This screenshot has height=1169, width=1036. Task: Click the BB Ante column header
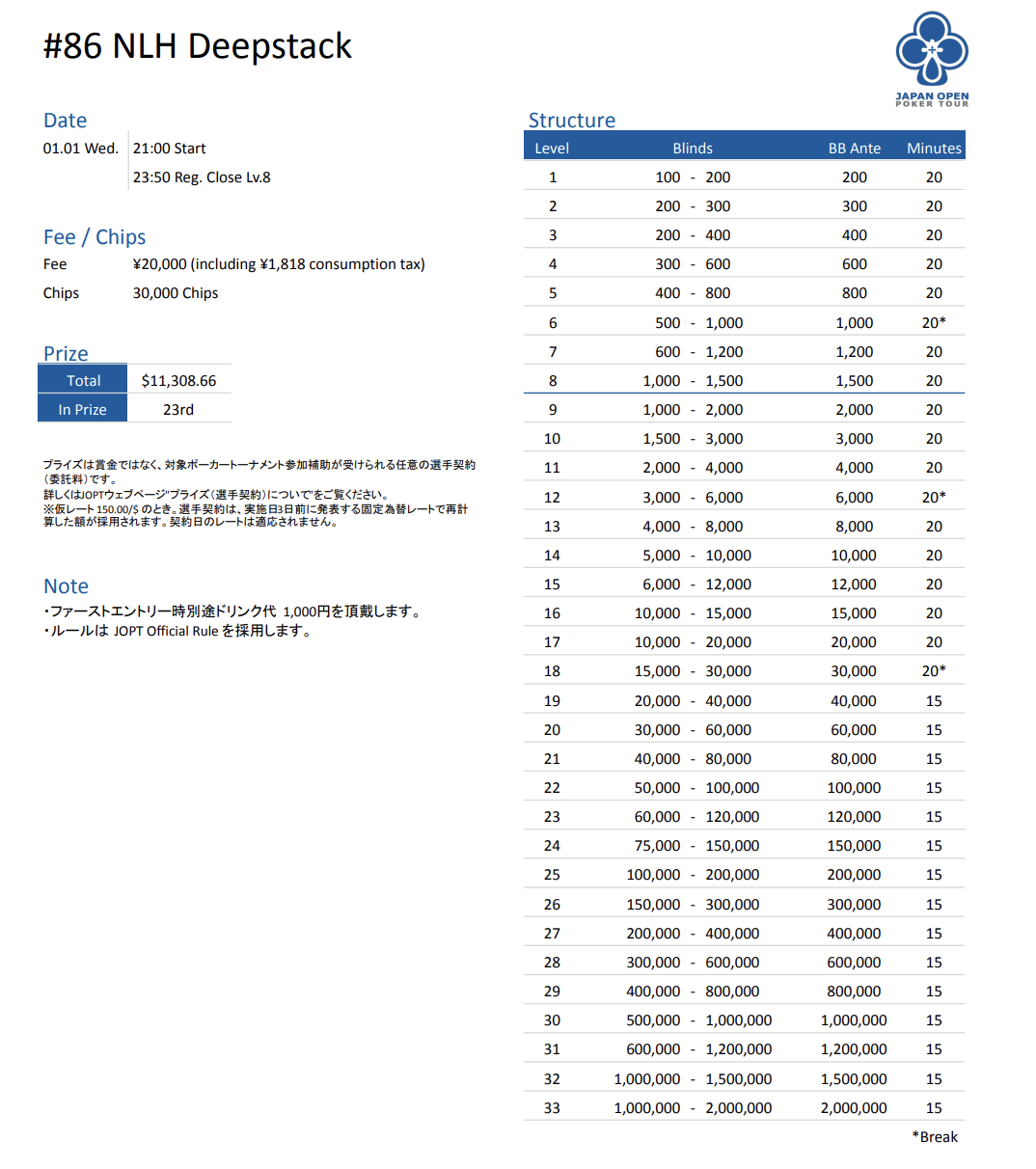854,149
